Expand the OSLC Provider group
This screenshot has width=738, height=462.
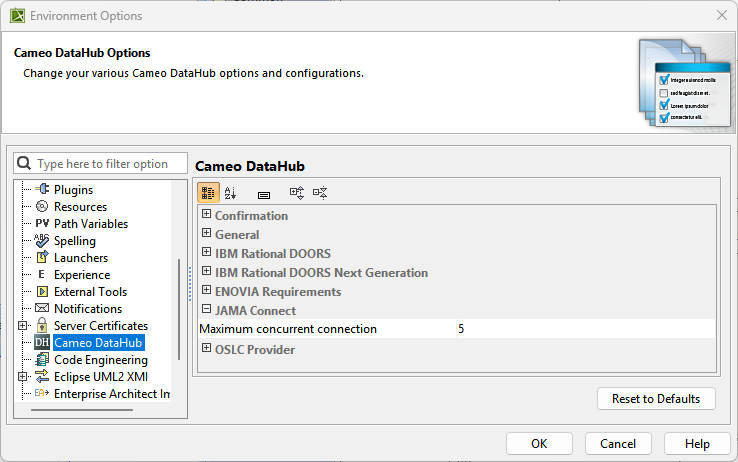pyautogui.click(x=207, y=349)
